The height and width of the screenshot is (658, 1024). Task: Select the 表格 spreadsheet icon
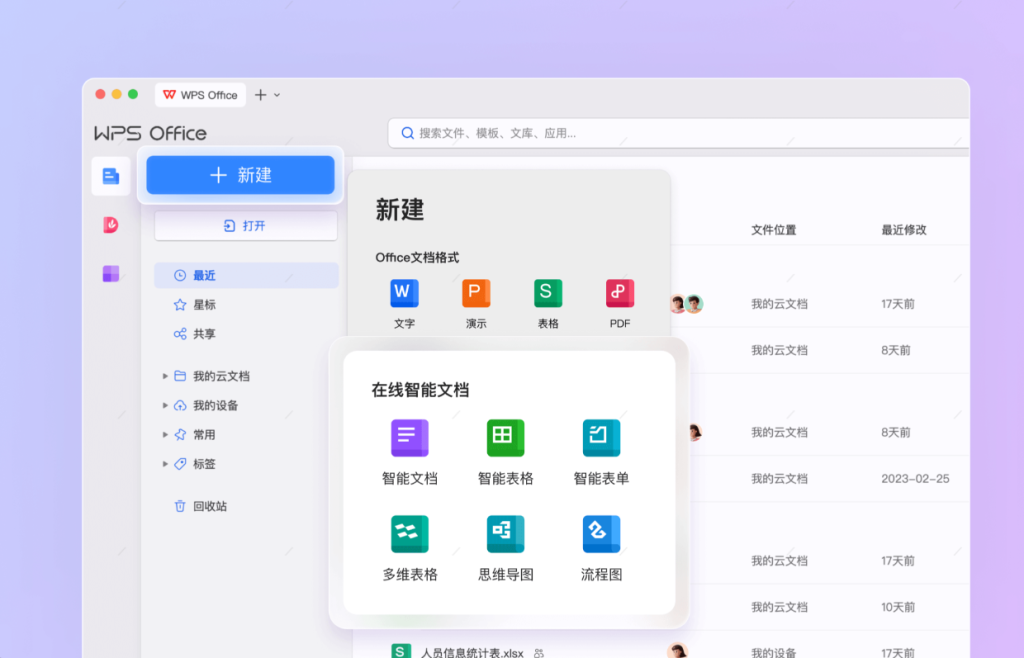[547, 293]
